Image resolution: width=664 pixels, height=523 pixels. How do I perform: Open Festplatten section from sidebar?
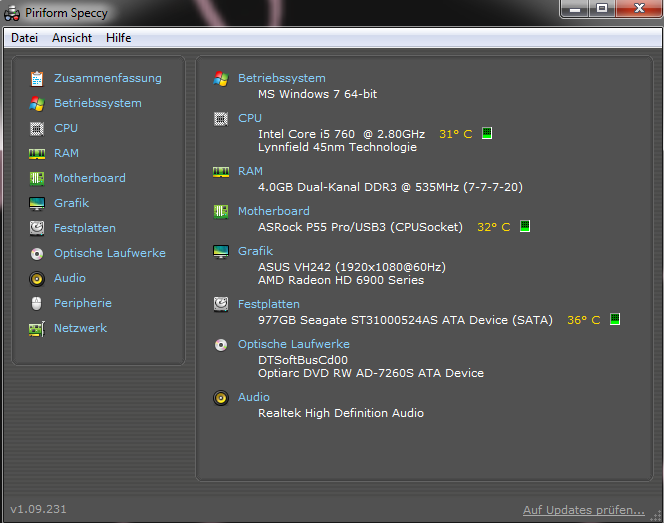click(85, 228)
